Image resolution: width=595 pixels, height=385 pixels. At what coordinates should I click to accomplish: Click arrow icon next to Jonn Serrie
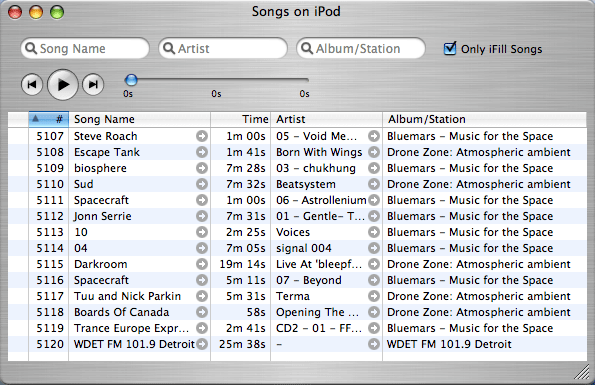coord(202,216)
